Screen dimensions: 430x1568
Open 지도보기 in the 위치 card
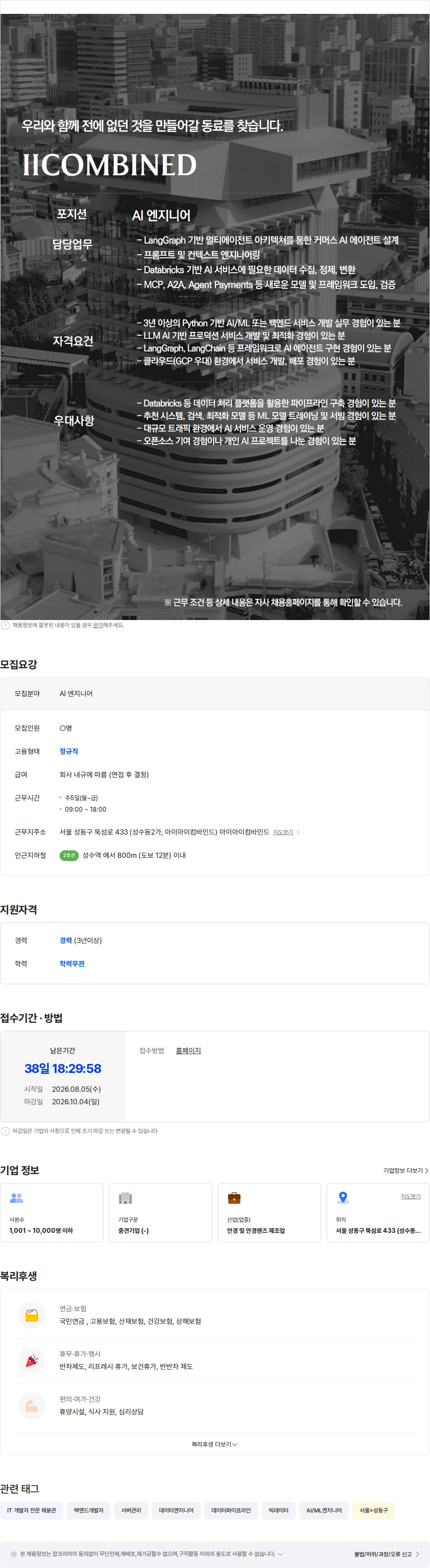tap(411, 1196)
